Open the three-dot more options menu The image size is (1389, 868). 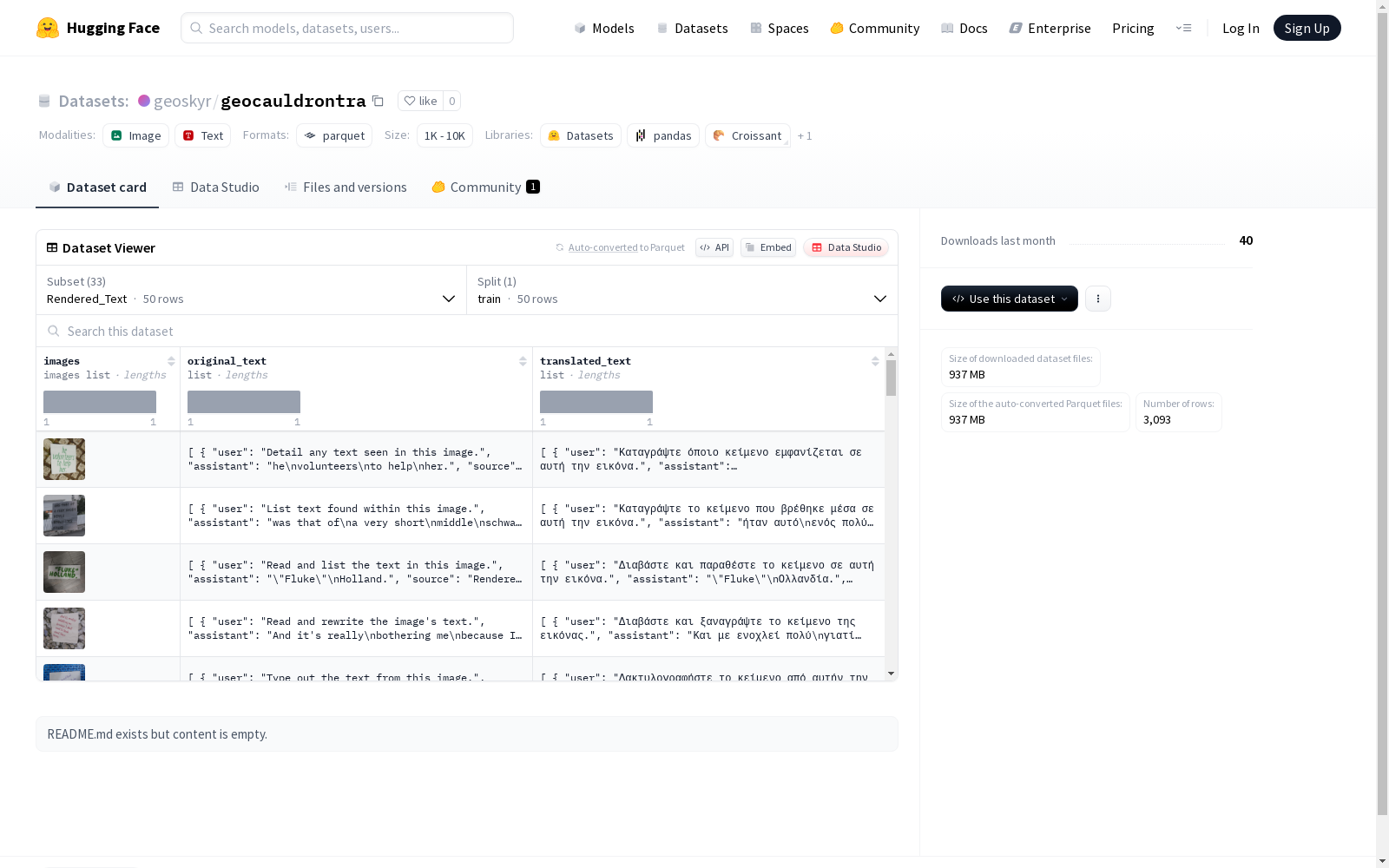[x=1098, y=299]
